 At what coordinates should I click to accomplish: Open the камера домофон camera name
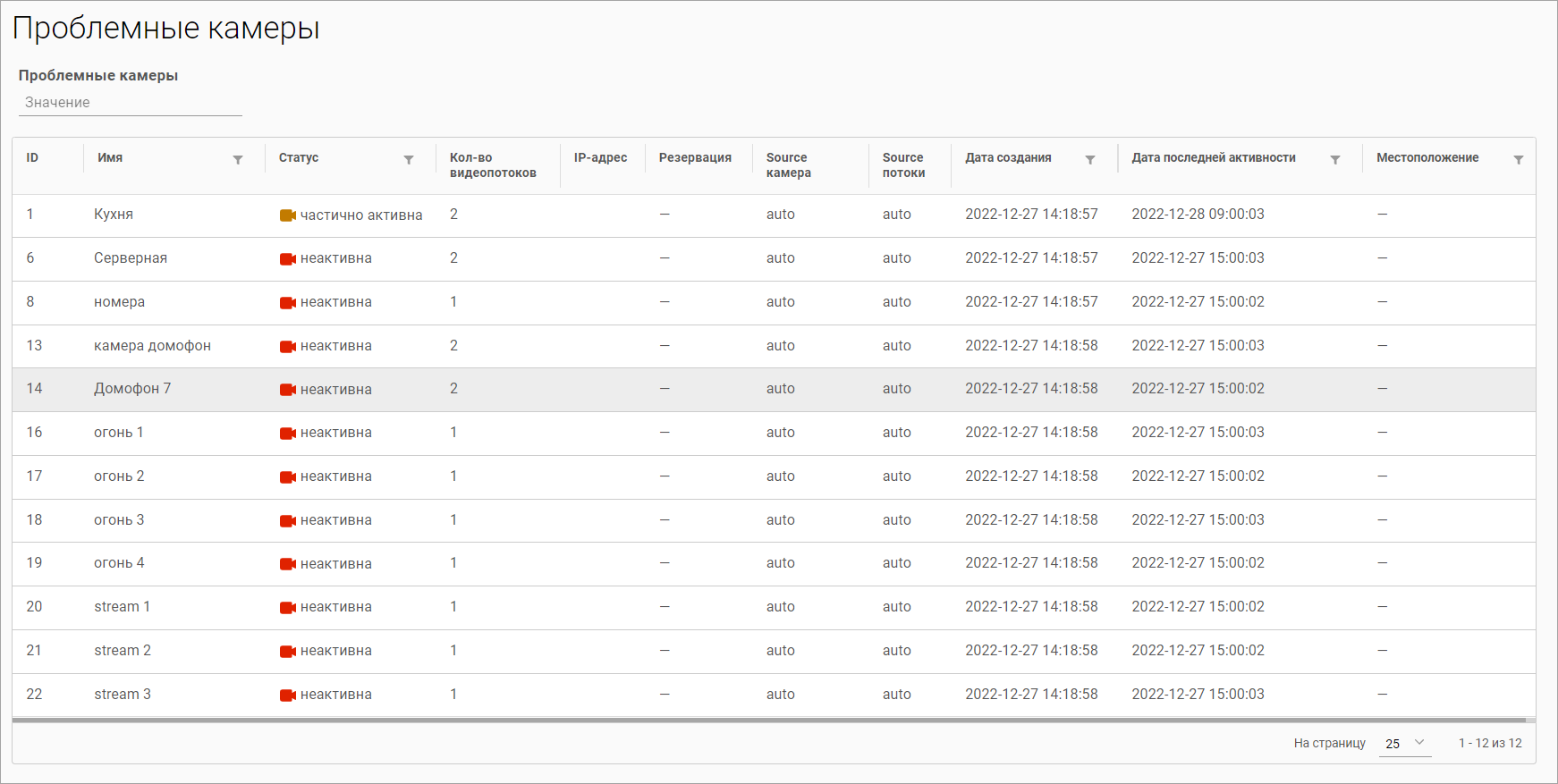152,346
